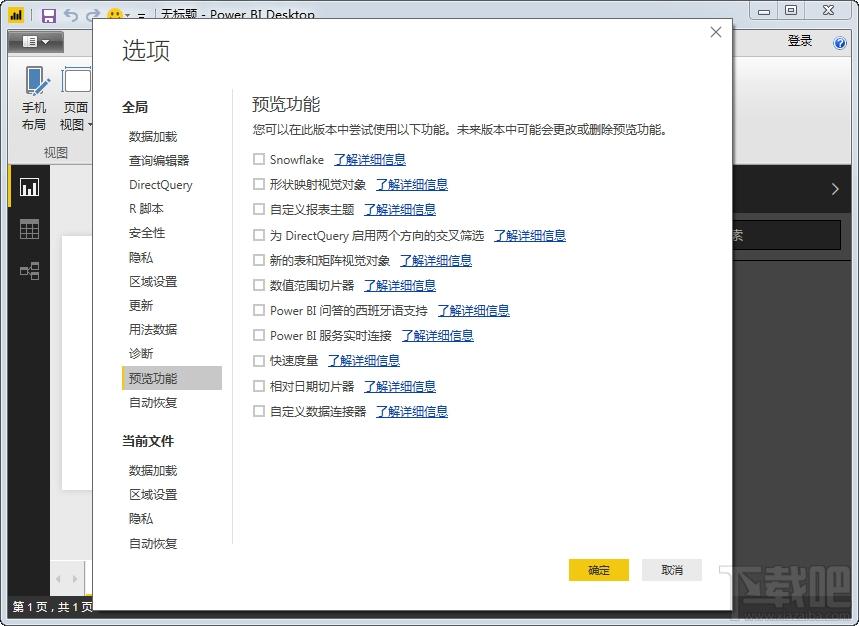Select 隐私 under 当前文件
Image resolution: width=859 pixels, height=626 pixels.
tap(141, 518)
